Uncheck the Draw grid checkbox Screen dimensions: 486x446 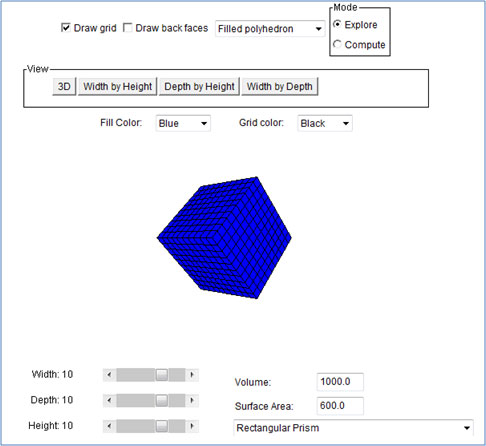tap(66, 28)
